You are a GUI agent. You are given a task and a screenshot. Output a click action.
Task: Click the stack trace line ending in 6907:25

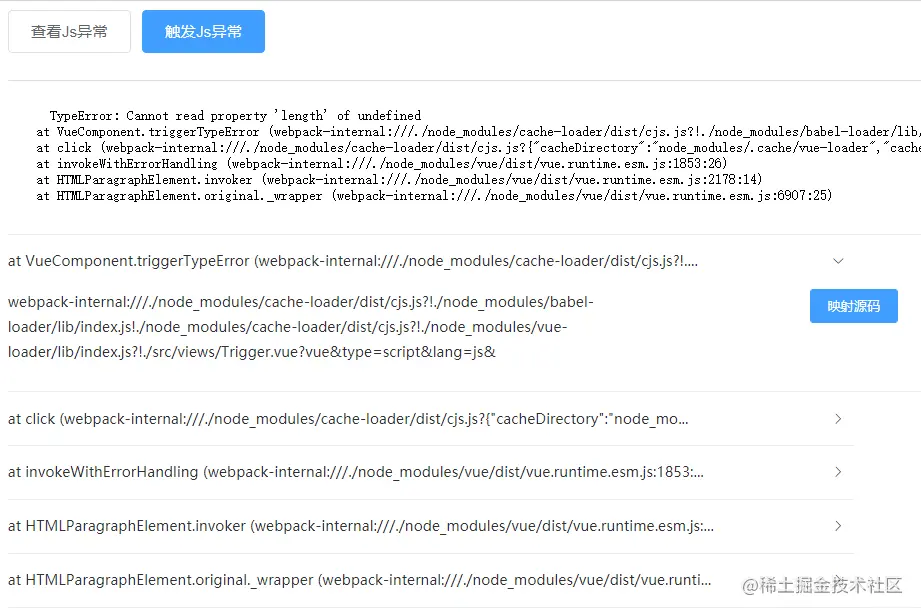click(434, 196)
